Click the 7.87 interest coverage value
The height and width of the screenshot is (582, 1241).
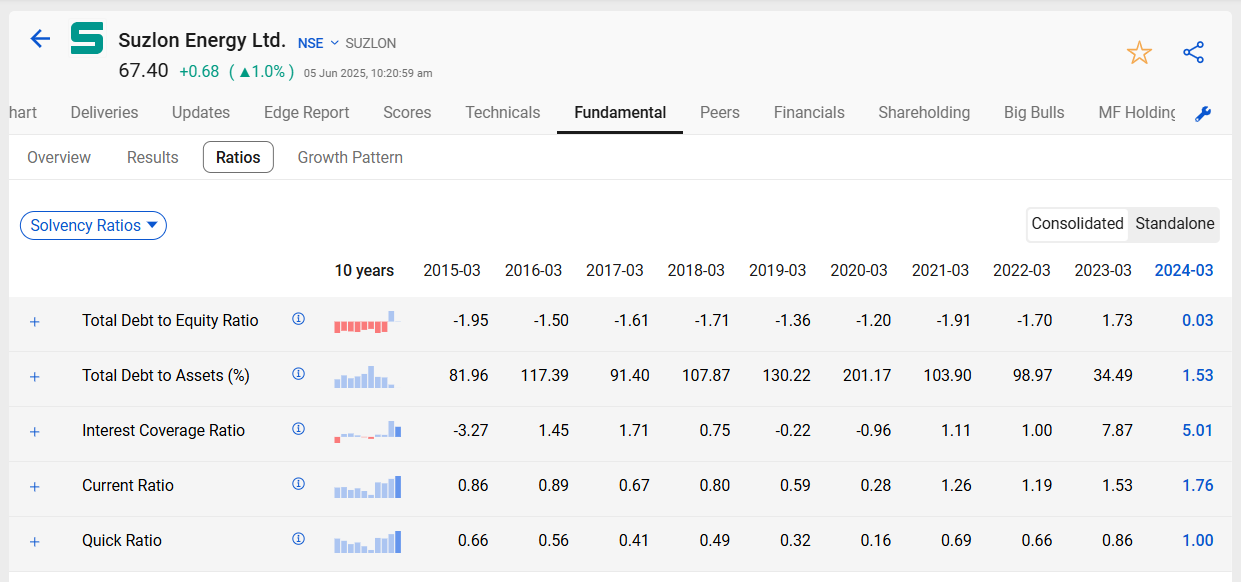pyautogui.click(x=1116, y=431)
